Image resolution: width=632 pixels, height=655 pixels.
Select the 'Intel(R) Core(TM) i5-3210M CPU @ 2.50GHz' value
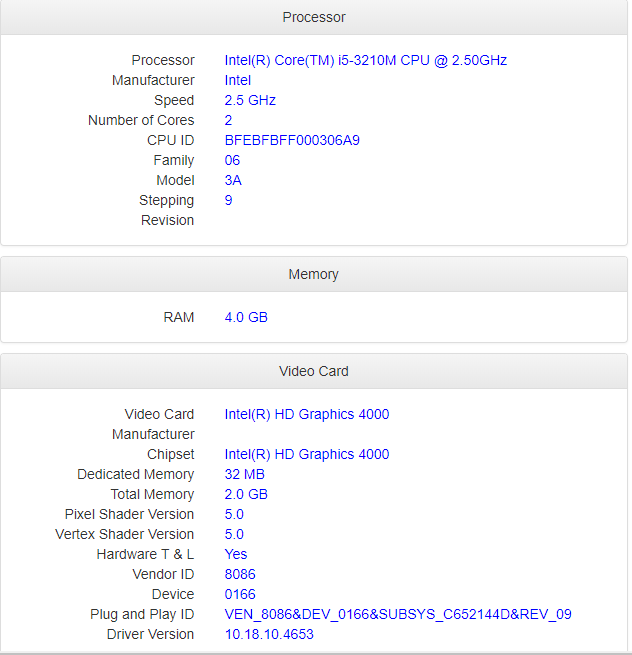(365, 60)
